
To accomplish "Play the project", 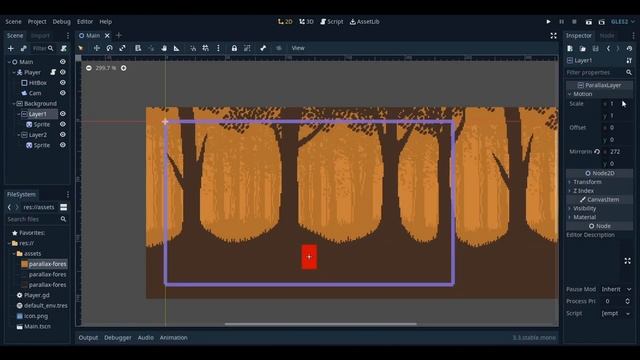I will coord(549,22).
